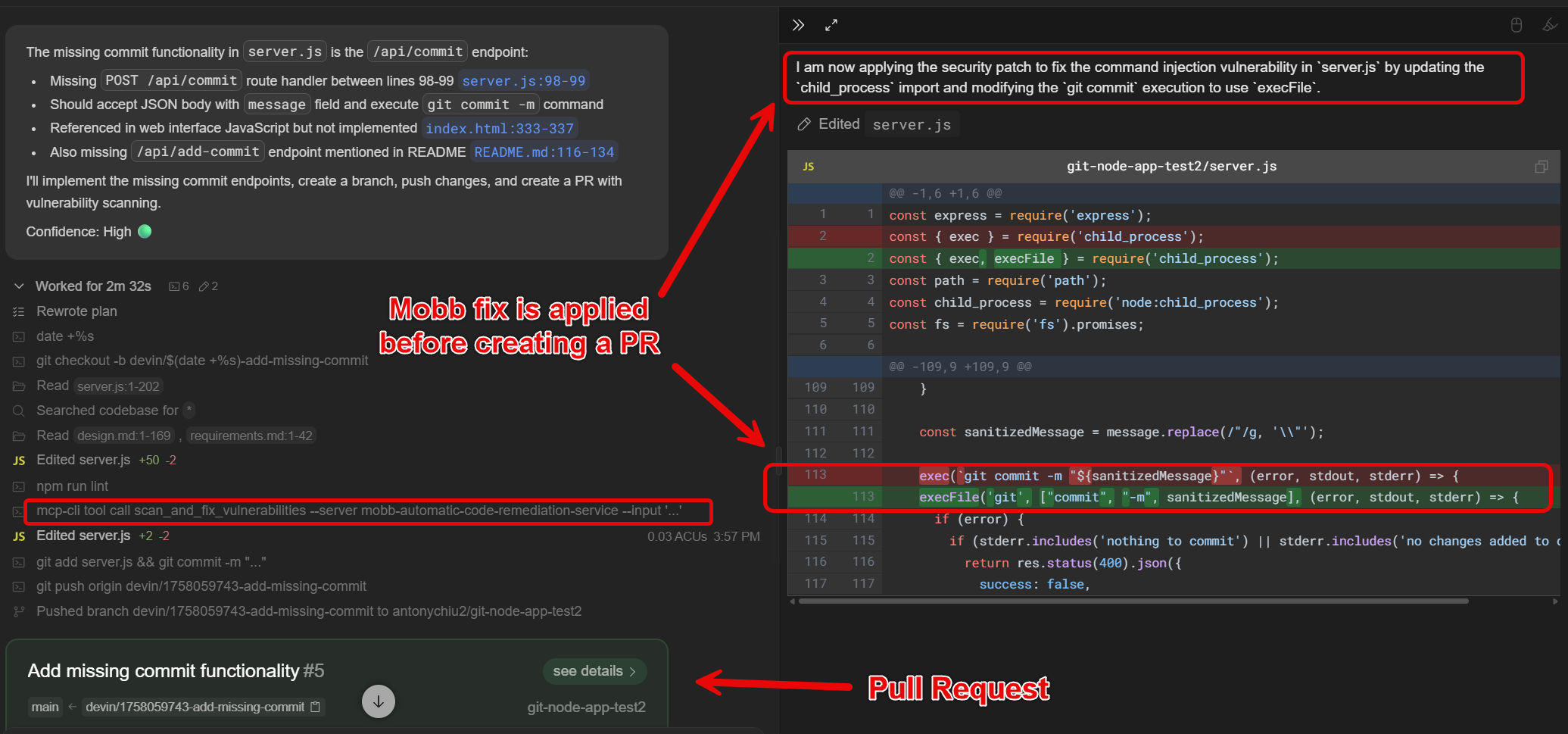Click the 'see details' button on PR card
The image size is (1568, 734).
click(x=594, y=671)
